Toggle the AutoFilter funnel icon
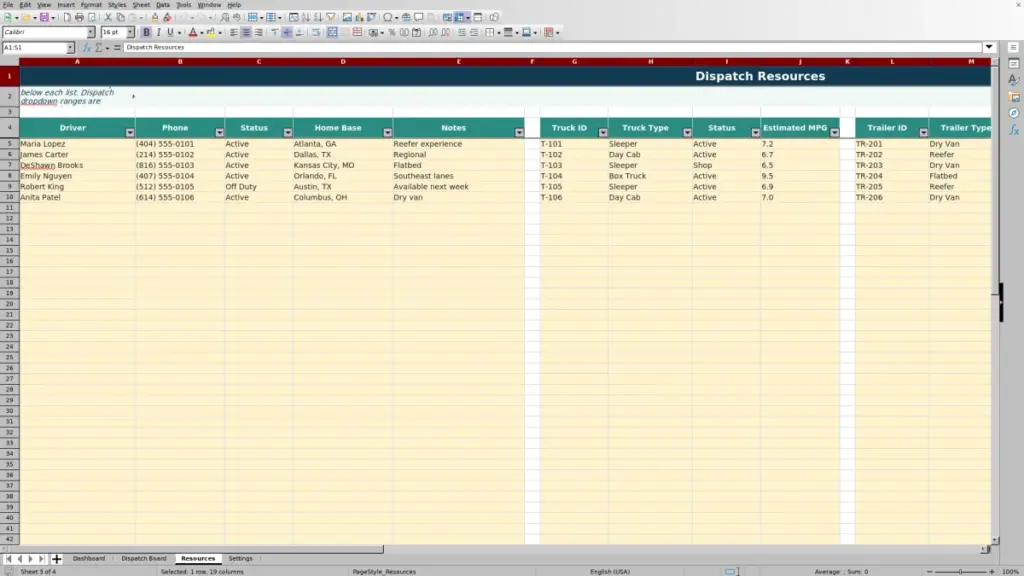1024x576 pixels. coord(331,17)
